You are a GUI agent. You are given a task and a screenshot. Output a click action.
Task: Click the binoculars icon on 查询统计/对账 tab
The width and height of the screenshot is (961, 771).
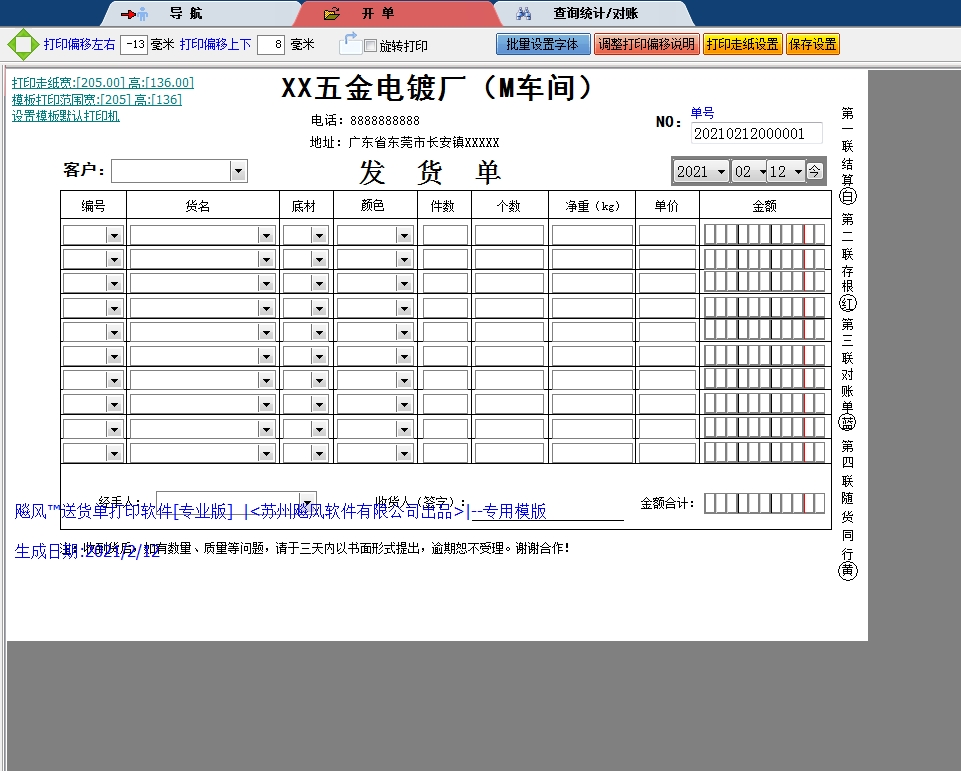[x=524, y=13]
